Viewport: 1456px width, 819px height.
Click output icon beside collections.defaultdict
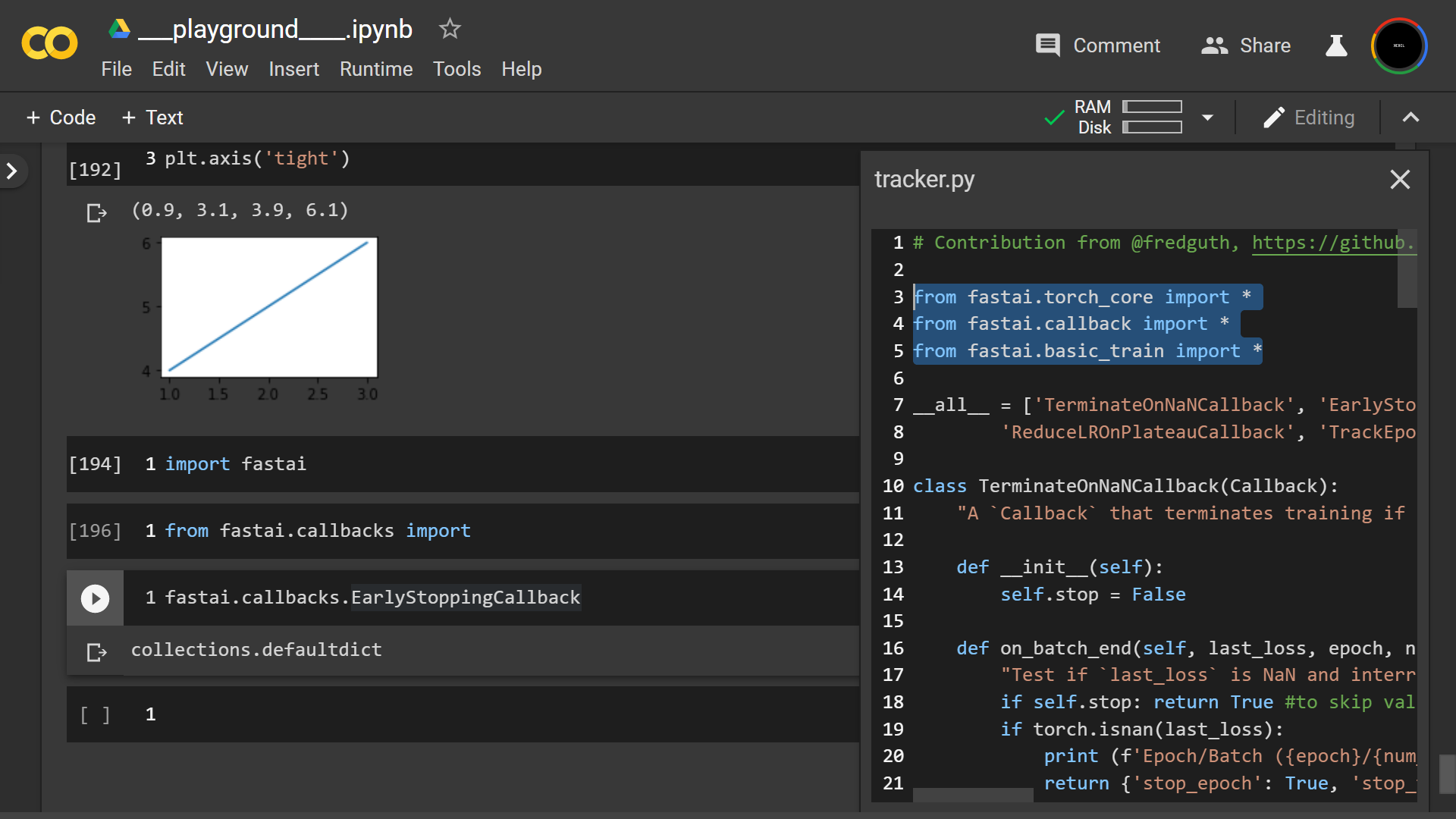pos(96,652)
